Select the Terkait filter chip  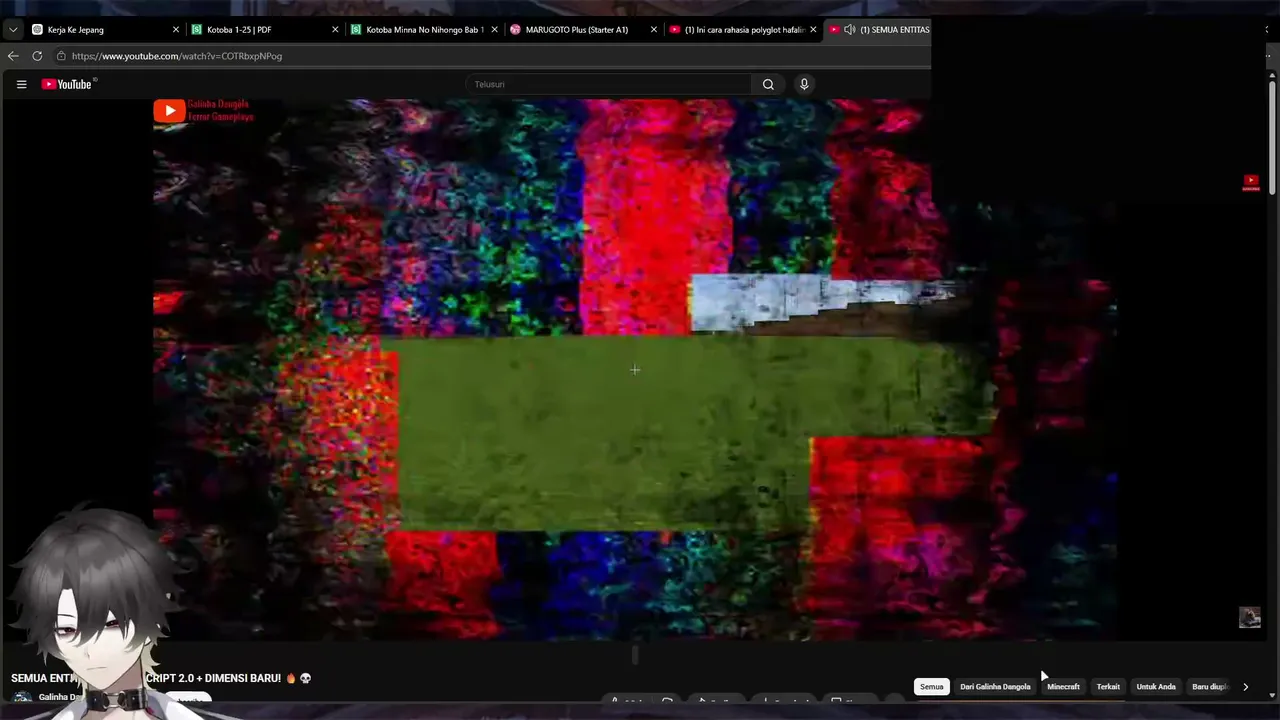pyautogui.click(x=1108, y=687)
